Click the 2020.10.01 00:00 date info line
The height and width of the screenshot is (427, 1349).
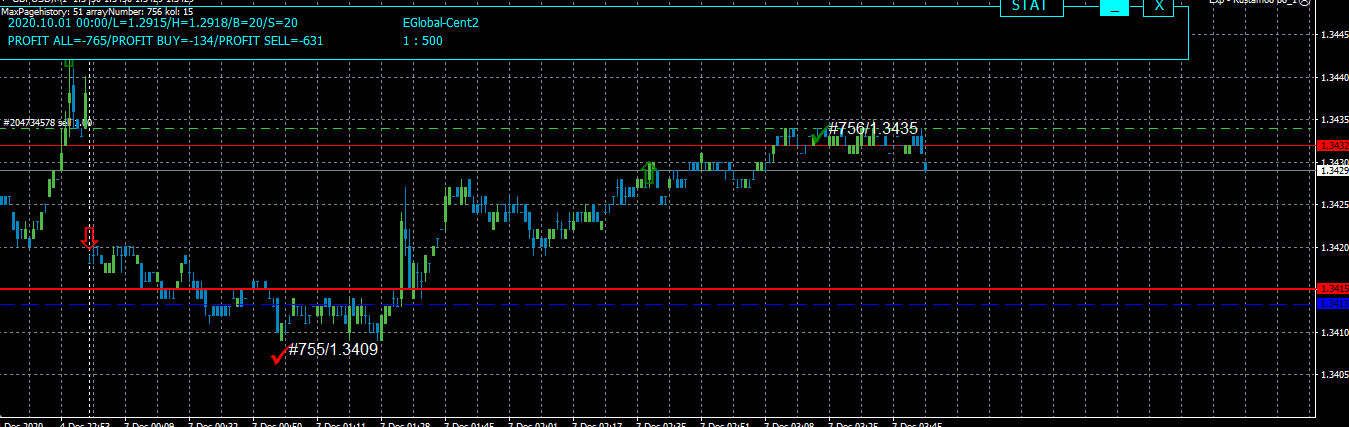pyautogui.click(x=153, y=22)
